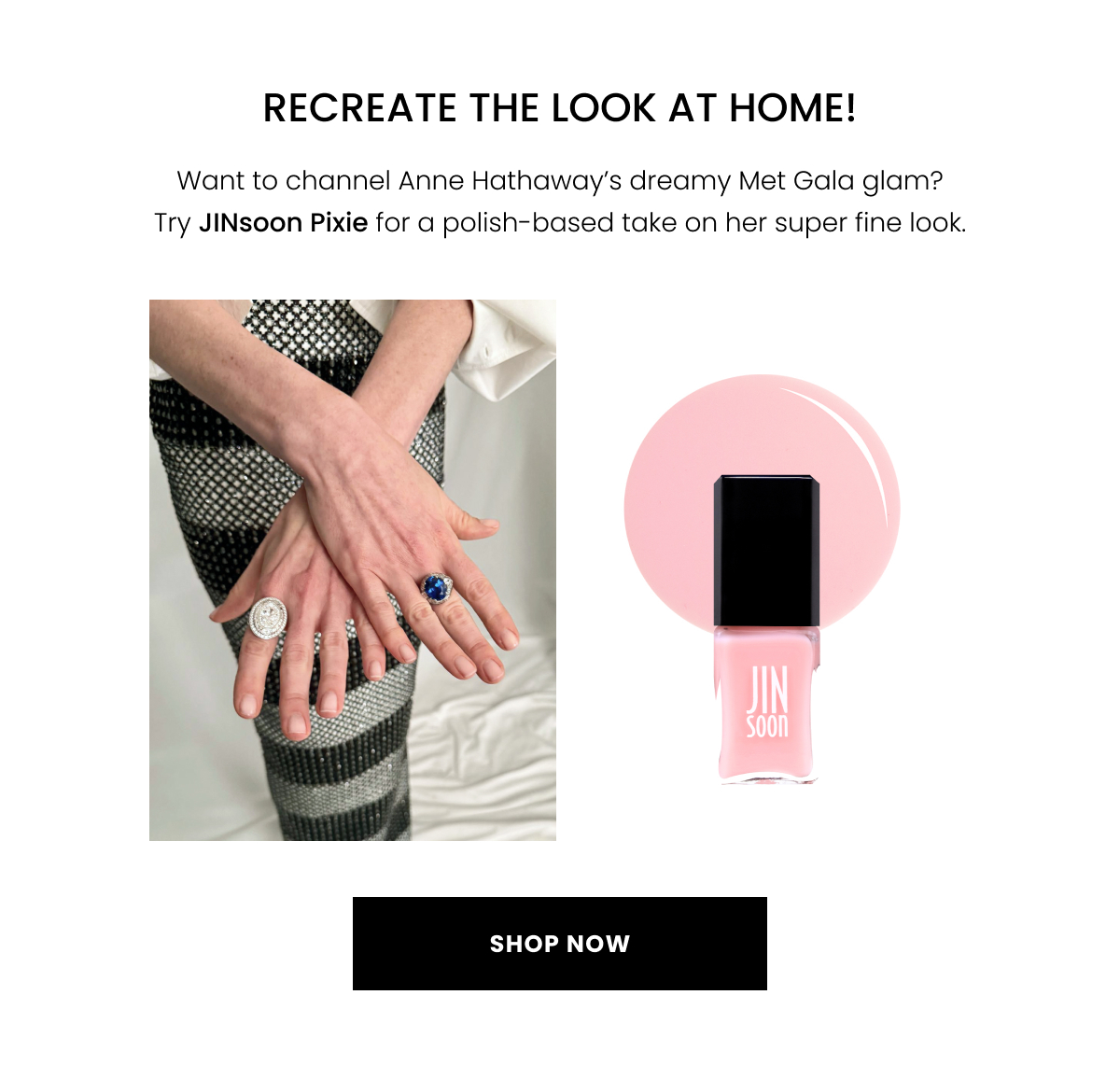Click the SHOP NOW button
The width and height of the screenshot is (1120, 1065).
click(560, 944)
